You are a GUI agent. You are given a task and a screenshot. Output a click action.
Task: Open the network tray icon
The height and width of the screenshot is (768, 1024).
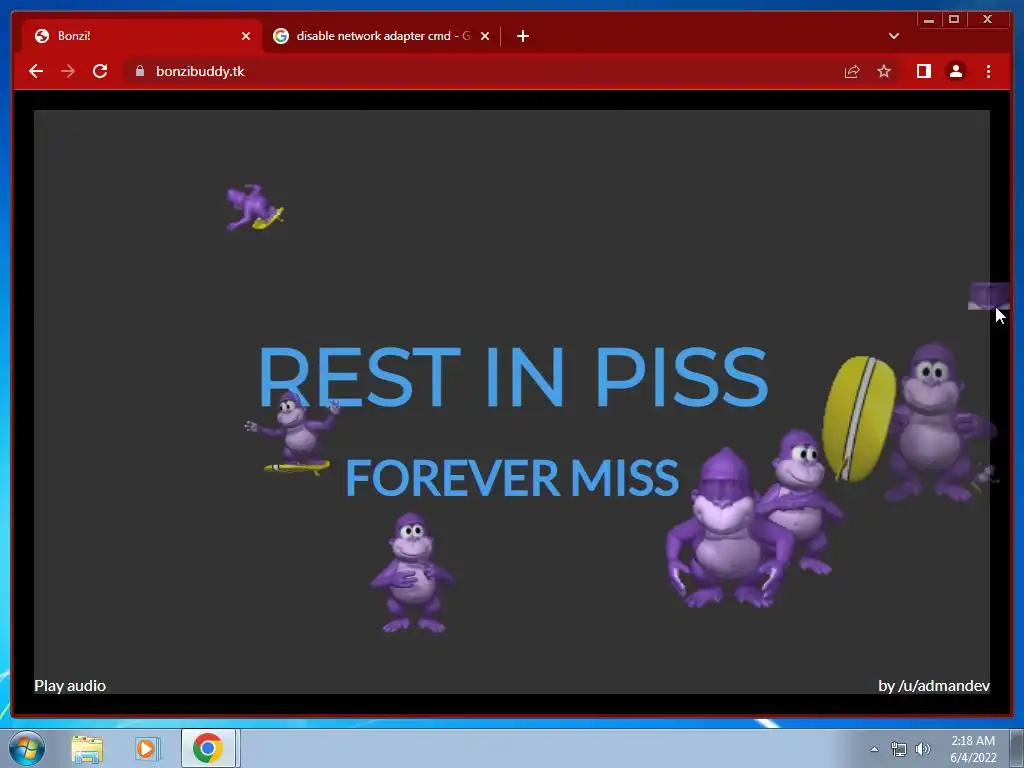(x=899, y=749)
